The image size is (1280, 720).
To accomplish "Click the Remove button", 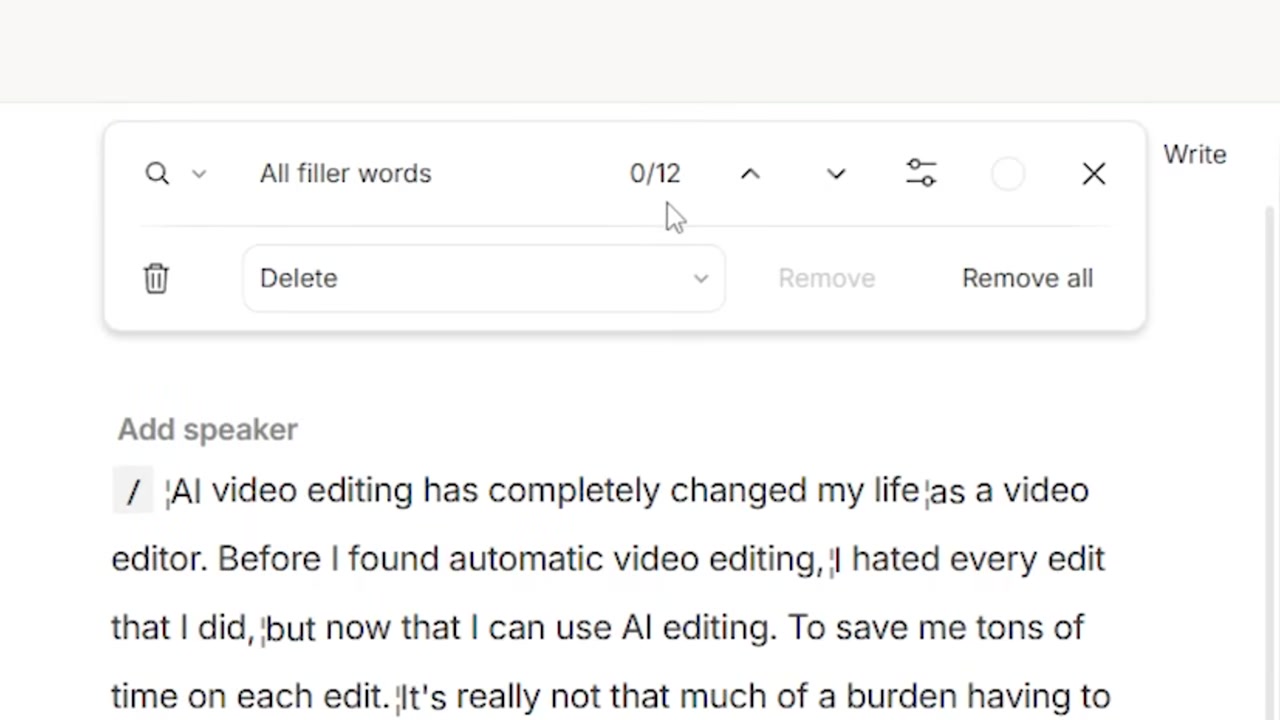I will (x=826, y=278).
